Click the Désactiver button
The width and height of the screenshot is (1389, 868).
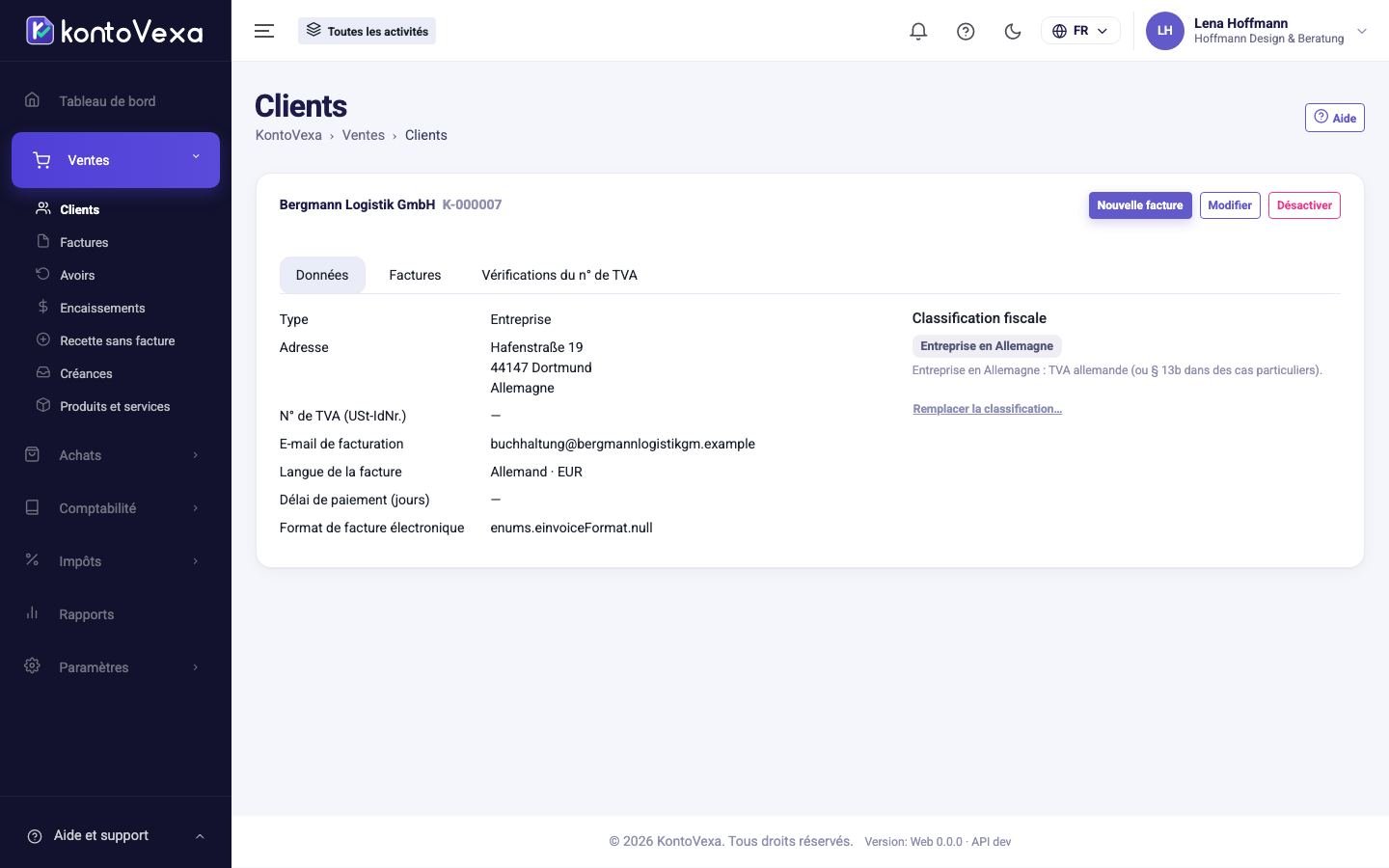click(x=1304, y=205)
